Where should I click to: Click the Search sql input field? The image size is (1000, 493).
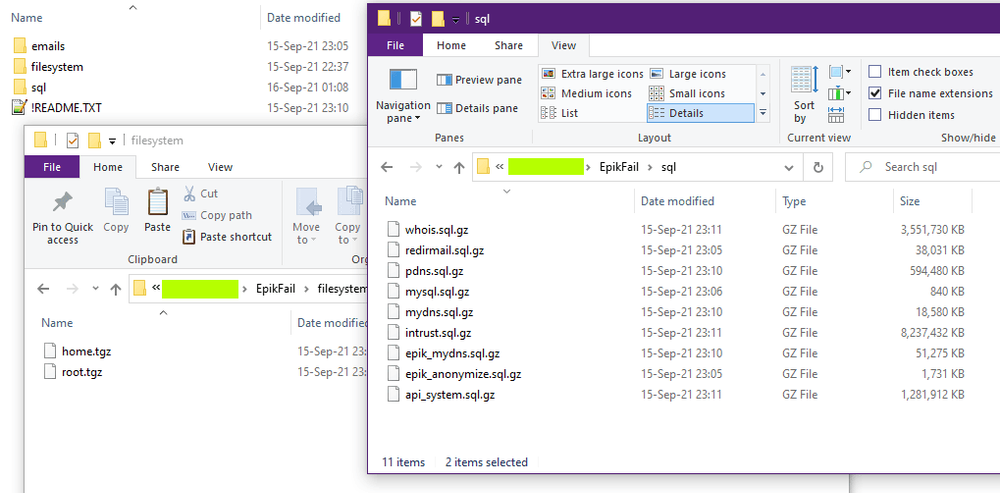pos(935,167)
